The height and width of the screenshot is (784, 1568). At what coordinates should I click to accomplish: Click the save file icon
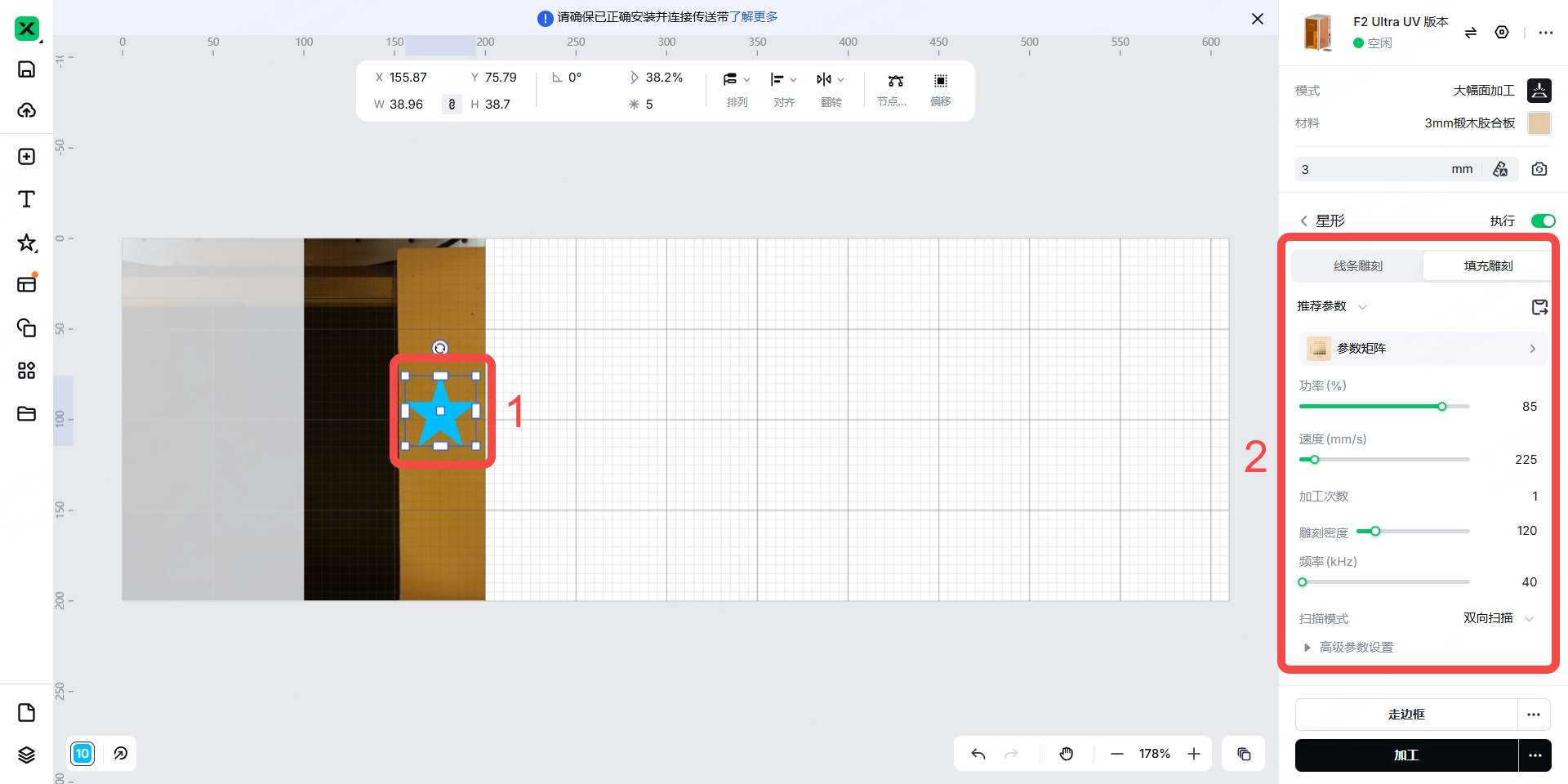click(x=26, y=69)
